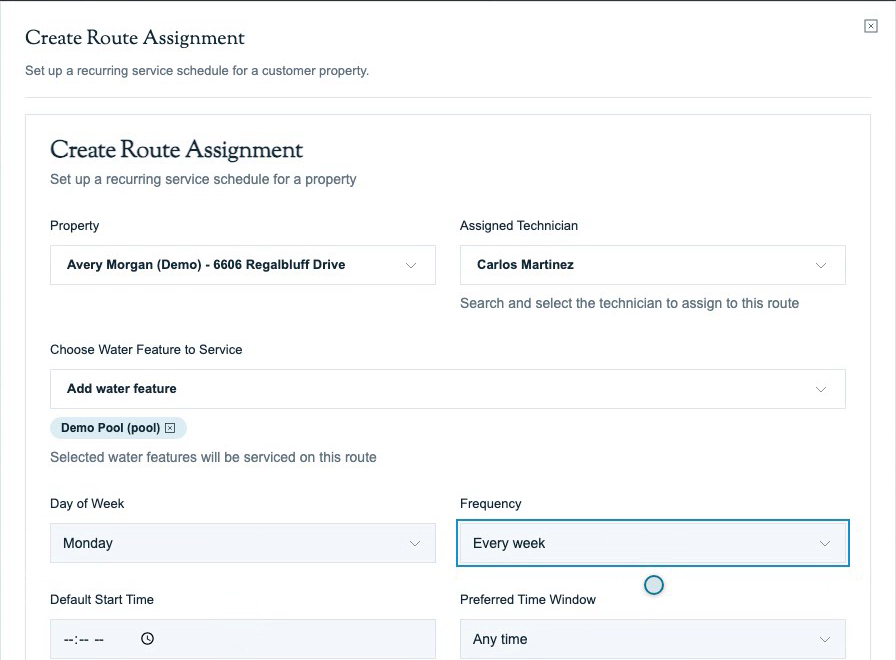Click the Choose Water Feature to Service label

coord(146,350)
